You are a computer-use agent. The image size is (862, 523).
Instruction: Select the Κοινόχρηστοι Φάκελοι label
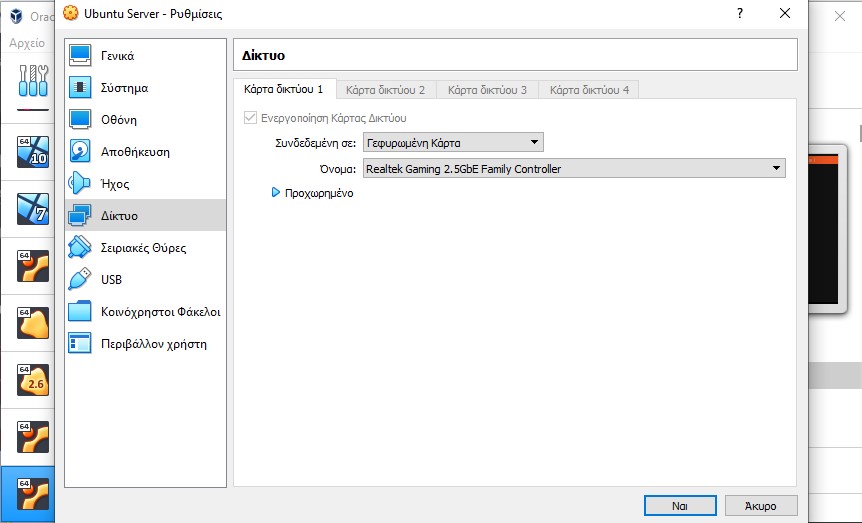161,312
